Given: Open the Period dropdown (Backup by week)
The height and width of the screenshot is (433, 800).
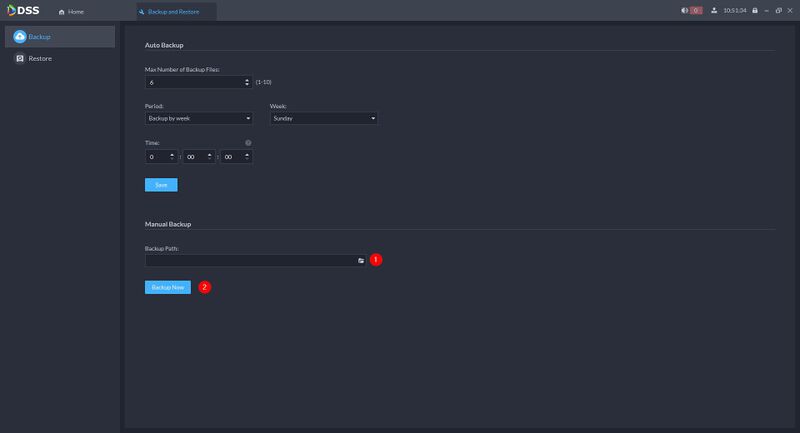Looking at the screenshot, I should tap(198, 118).
